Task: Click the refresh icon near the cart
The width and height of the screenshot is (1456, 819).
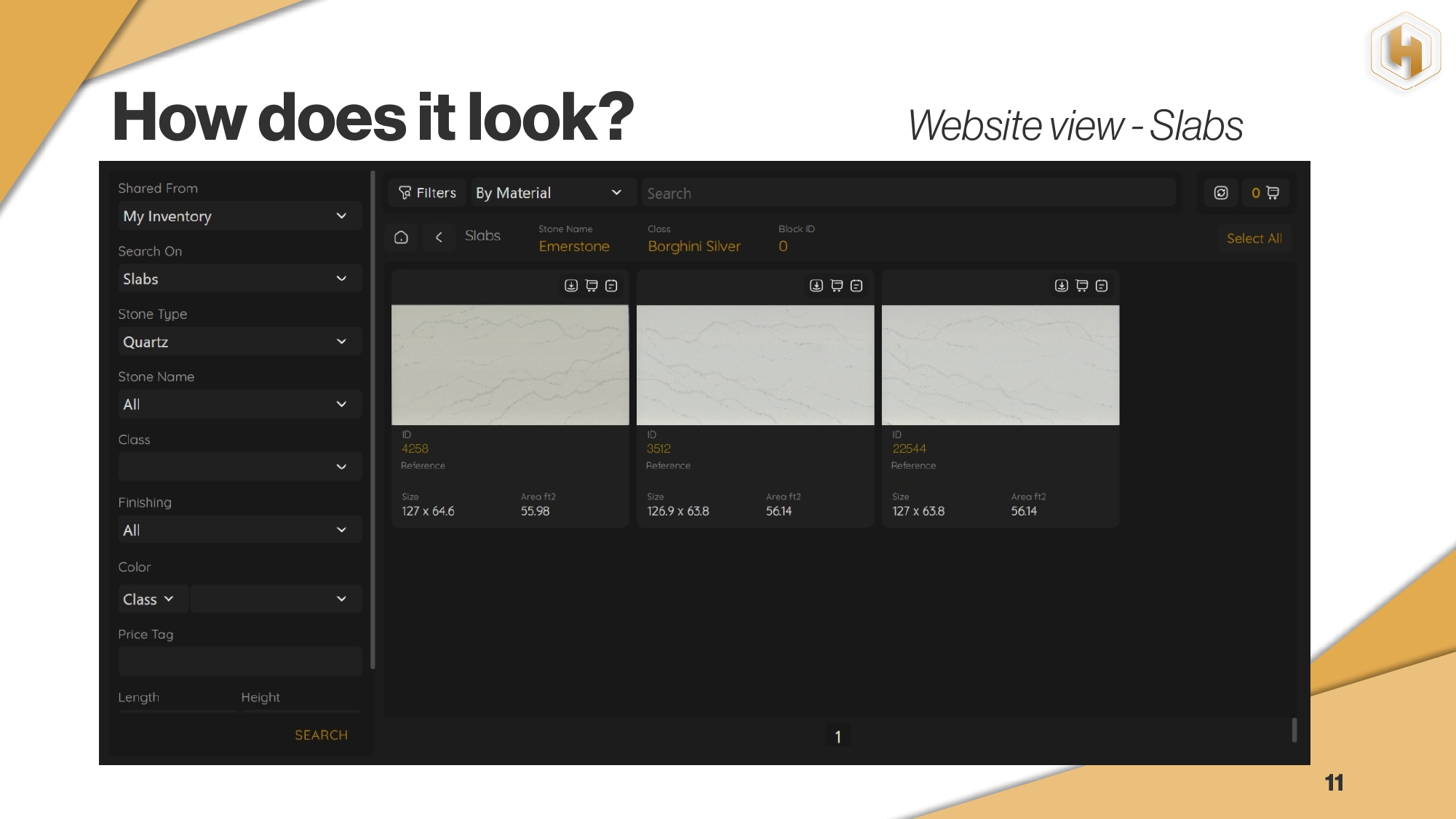Action: (1221, 193)
